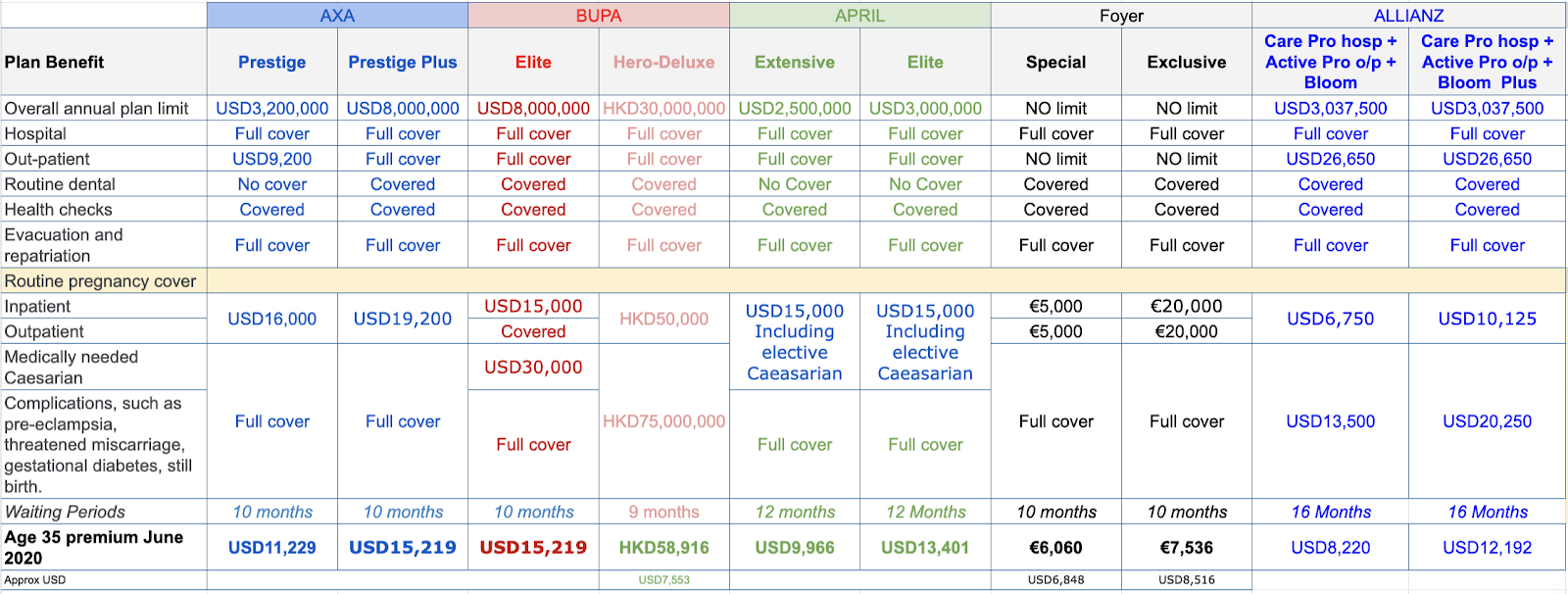The image size is (1568, 594).
Task: Click the Routine pregnancy cover section row
Action: (x=783, y=281)
